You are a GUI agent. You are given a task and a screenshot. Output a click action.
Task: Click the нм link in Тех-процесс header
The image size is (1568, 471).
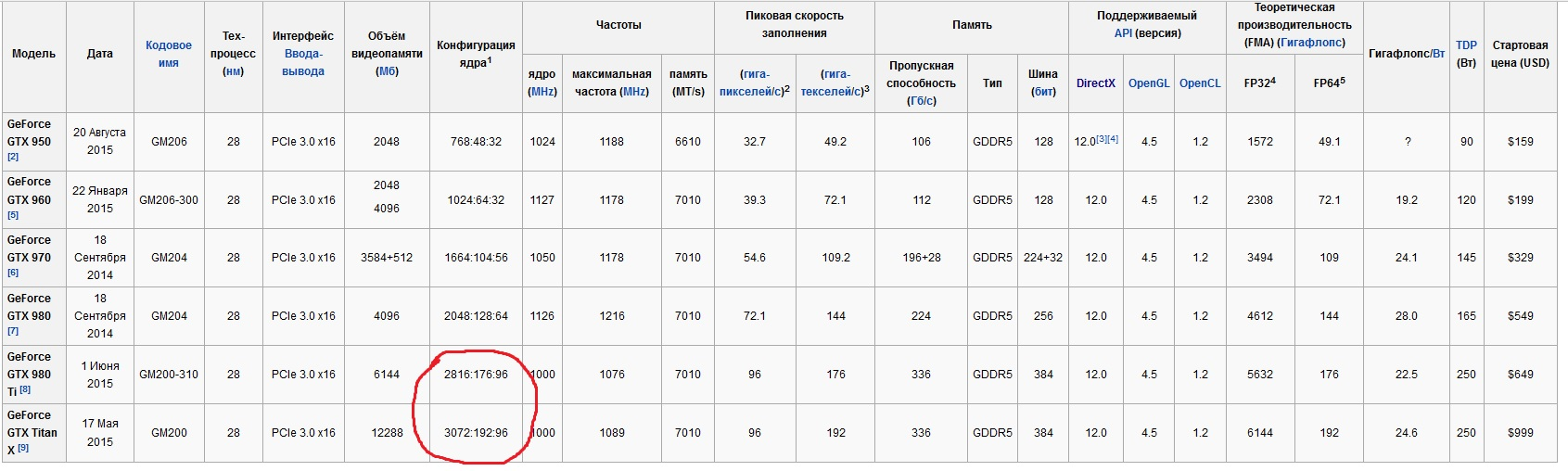(x=233, y=71)
